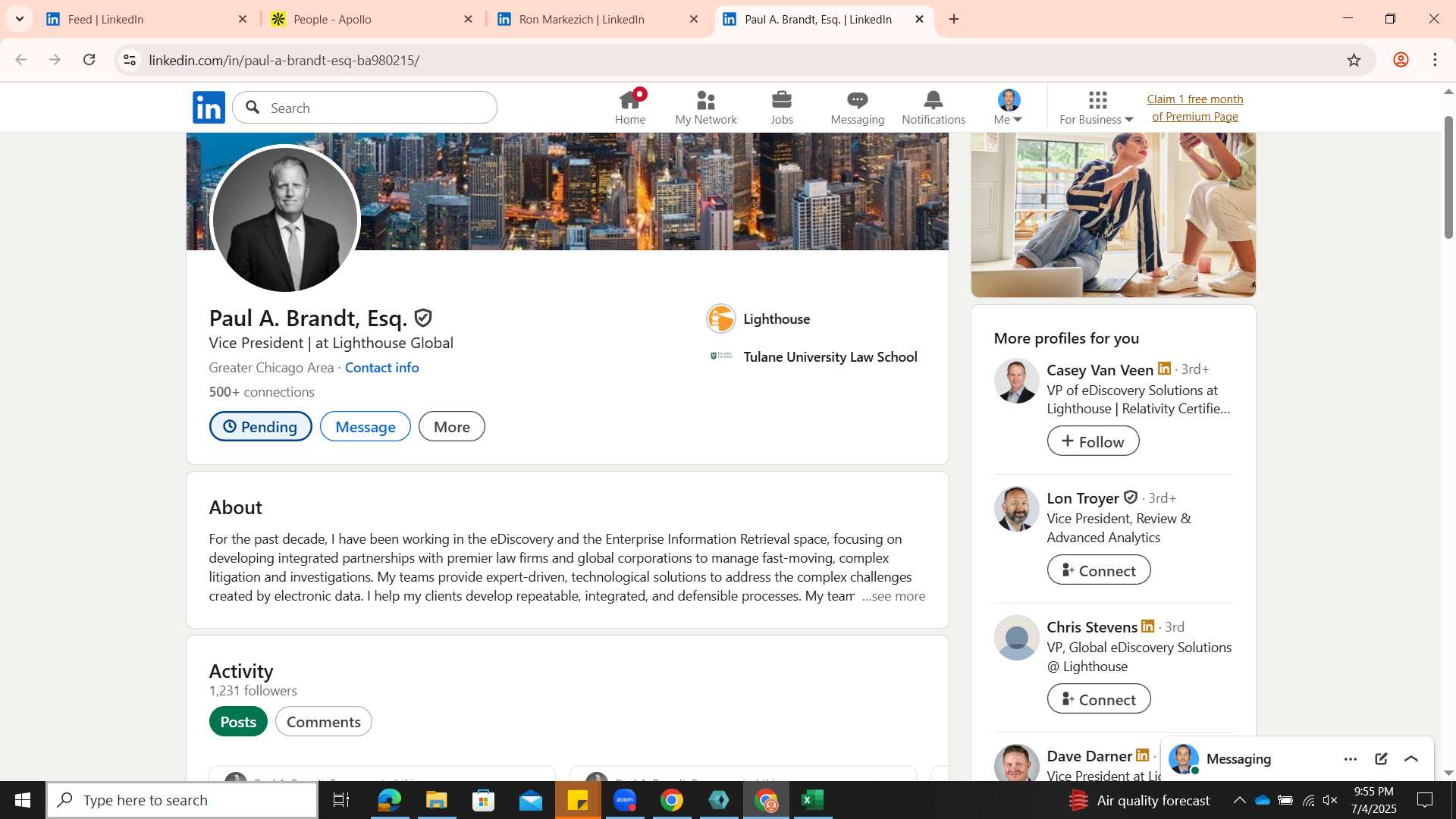Screen dimensions: 1456x819
Task: Open Chrome three-dot menu
Action: (x=1435, y=60)
